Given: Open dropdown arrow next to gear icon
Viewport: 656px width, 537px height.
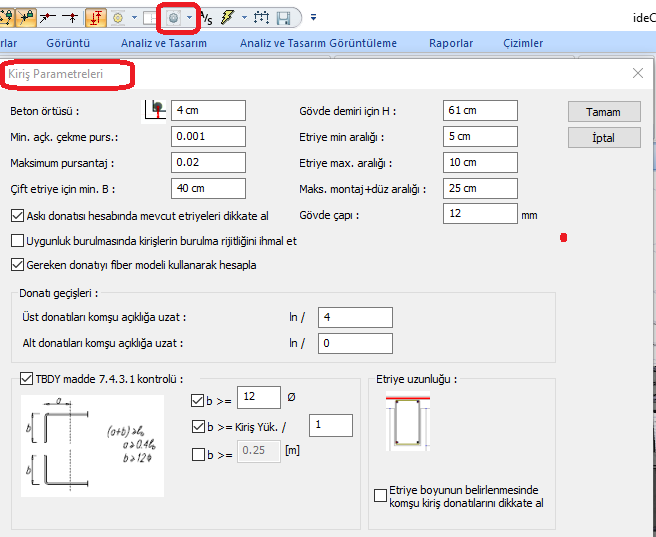Looking at the screenshot, I should [x=190, y=17].
